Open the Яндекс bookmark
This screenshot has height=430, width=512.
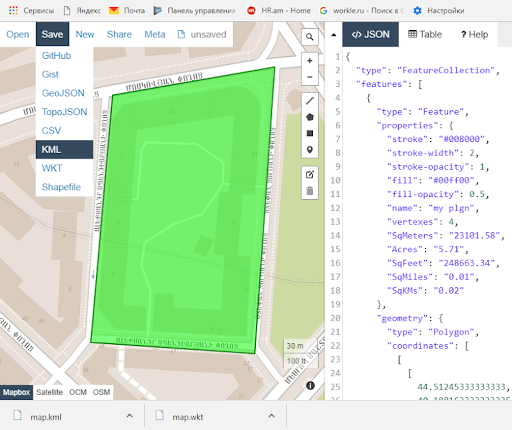coord(82,11)
